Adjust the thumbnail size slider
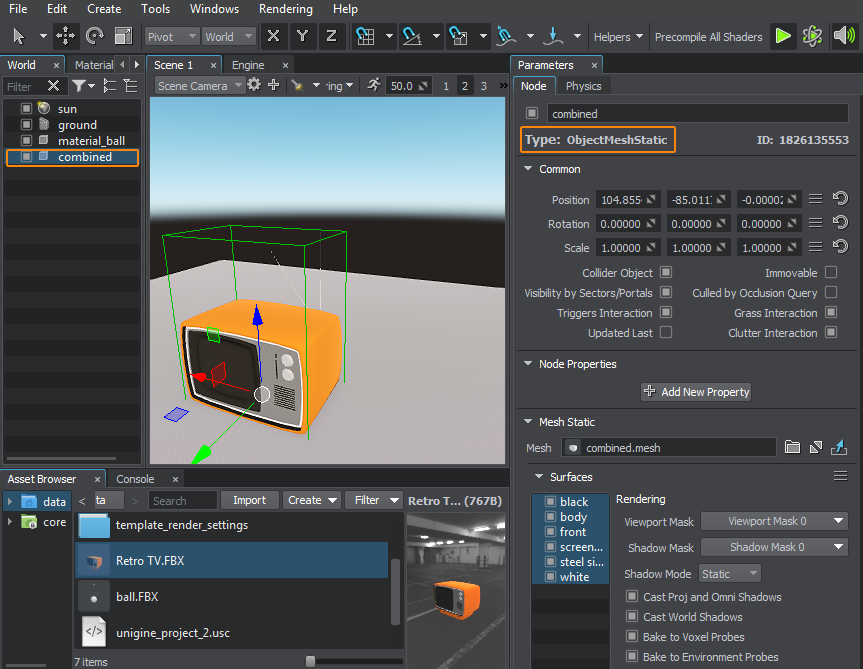Screen dimensions: 863x669 coord(310,661)
